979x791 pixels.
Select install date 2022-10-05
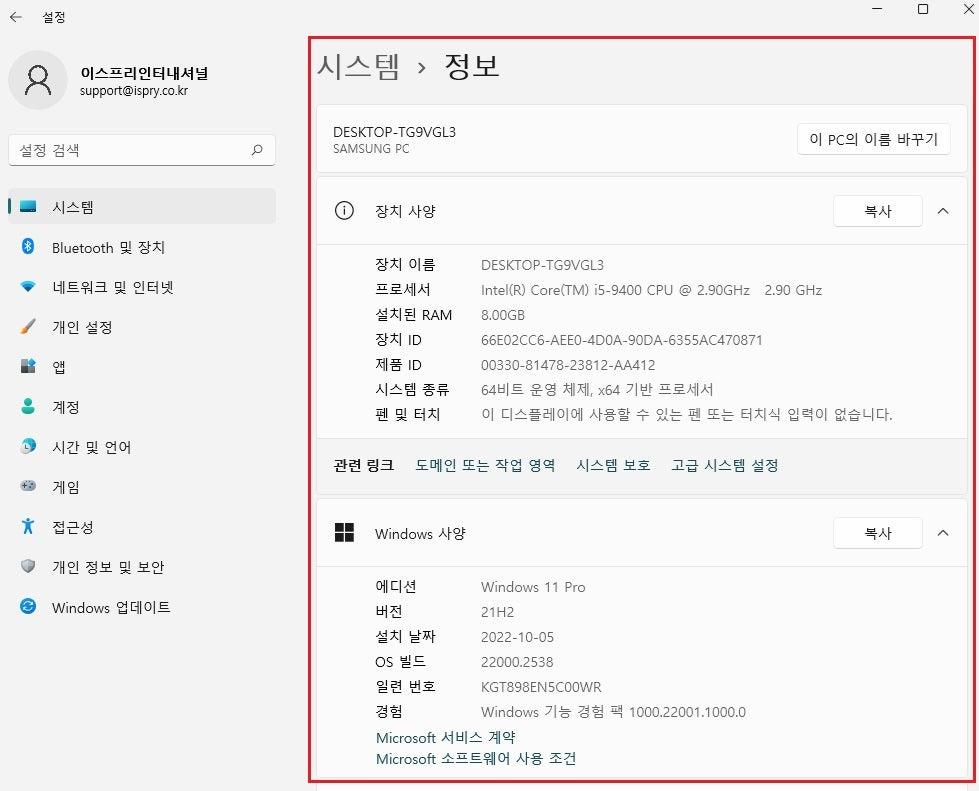click(517, 637)
